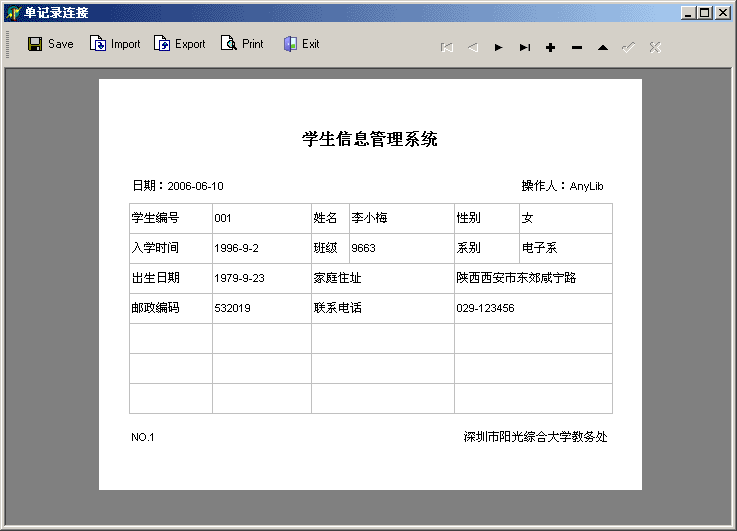Click the Export document icon

click(x=162, y=44)
